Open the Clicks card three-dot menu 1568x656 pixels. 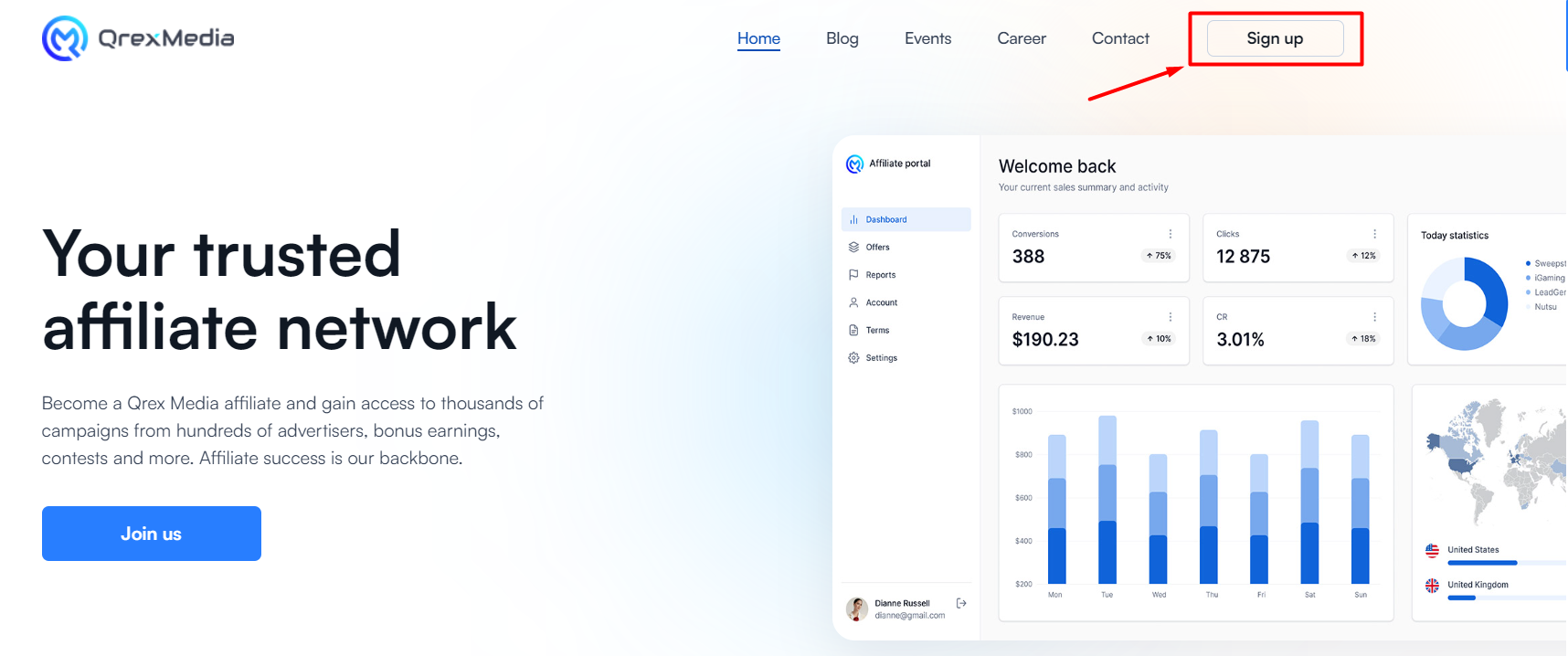pos(1374,234)
